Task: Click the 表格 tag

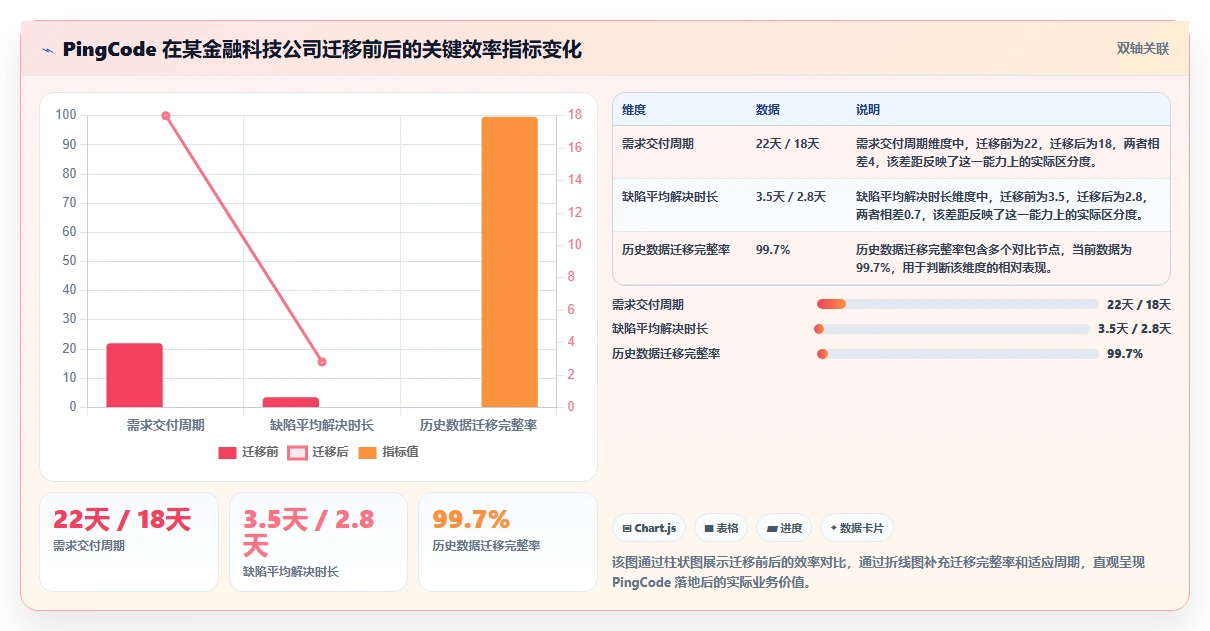Action: (721, 528)
